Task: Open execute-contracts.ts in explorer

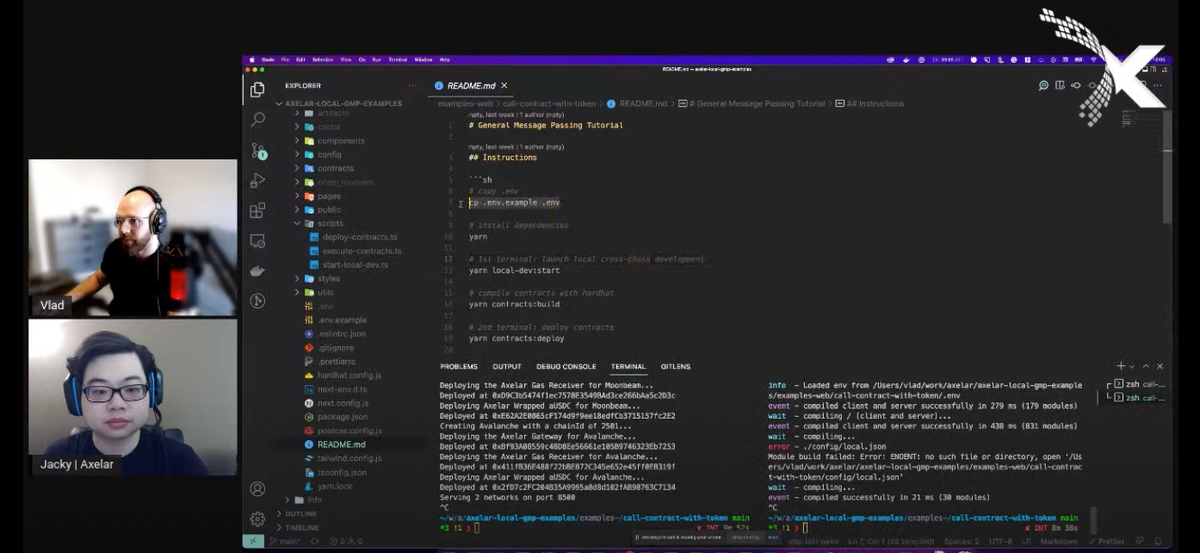Action: point(362,251)
